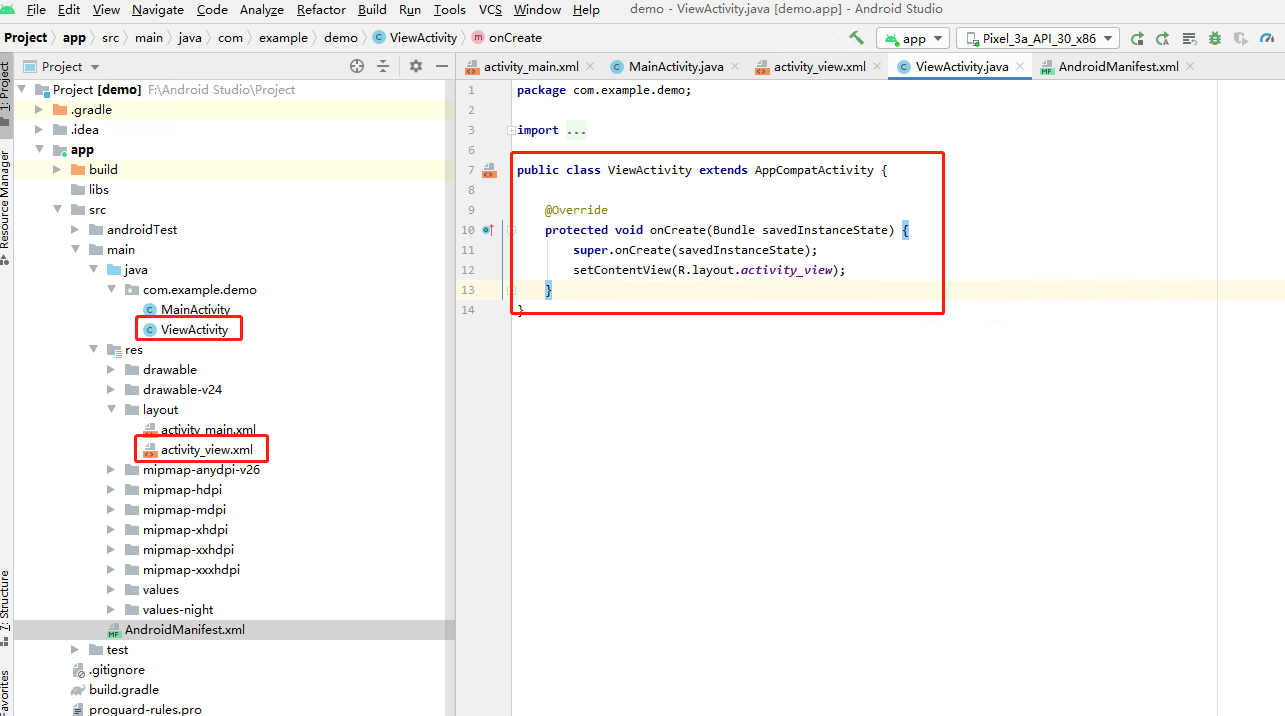Click Select Opened File crosshair in Project panel

[x=356, y=66]
